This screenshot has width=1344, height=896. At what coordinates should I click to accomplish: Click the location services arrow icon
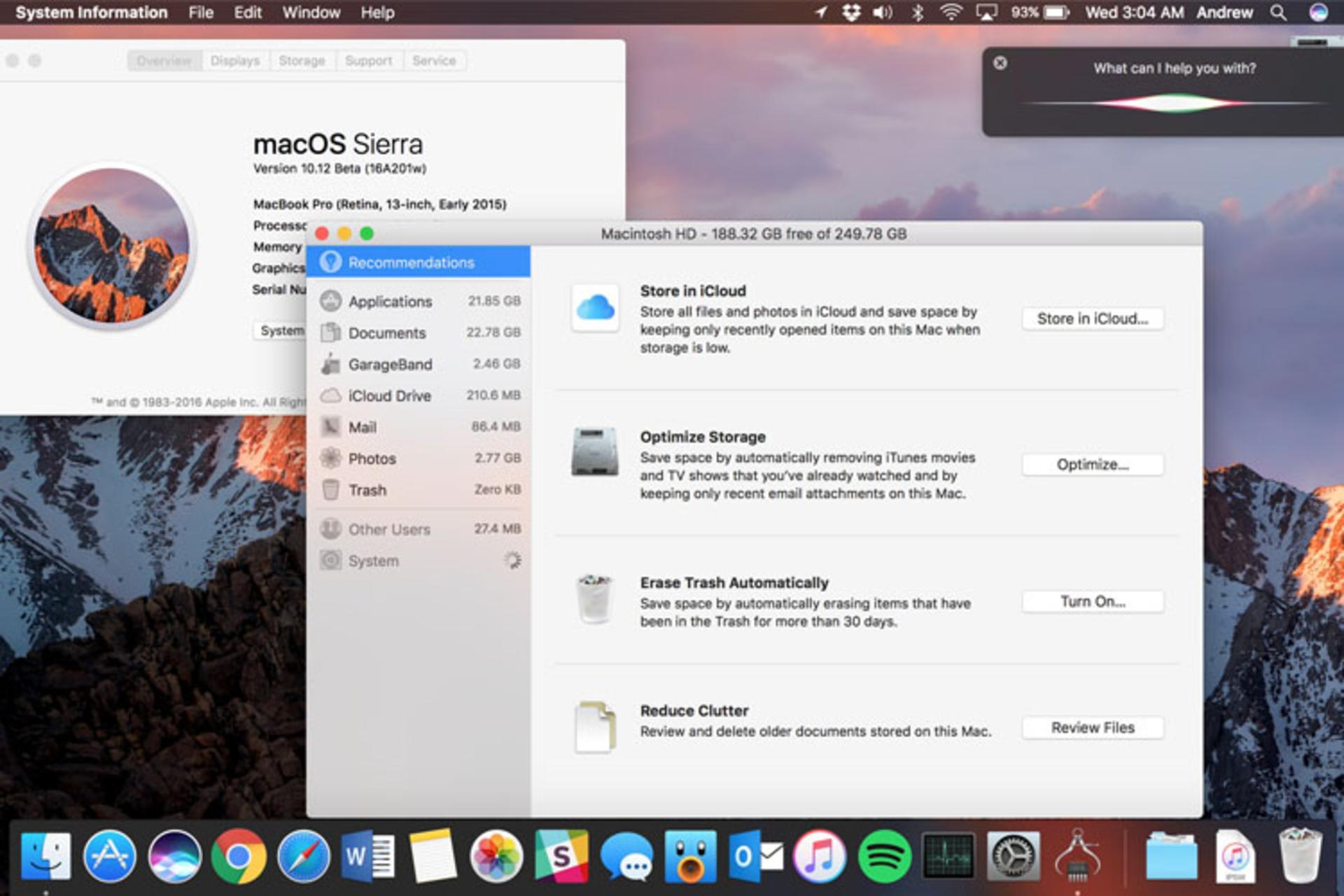pyautogui.click(x=821, y=13)
